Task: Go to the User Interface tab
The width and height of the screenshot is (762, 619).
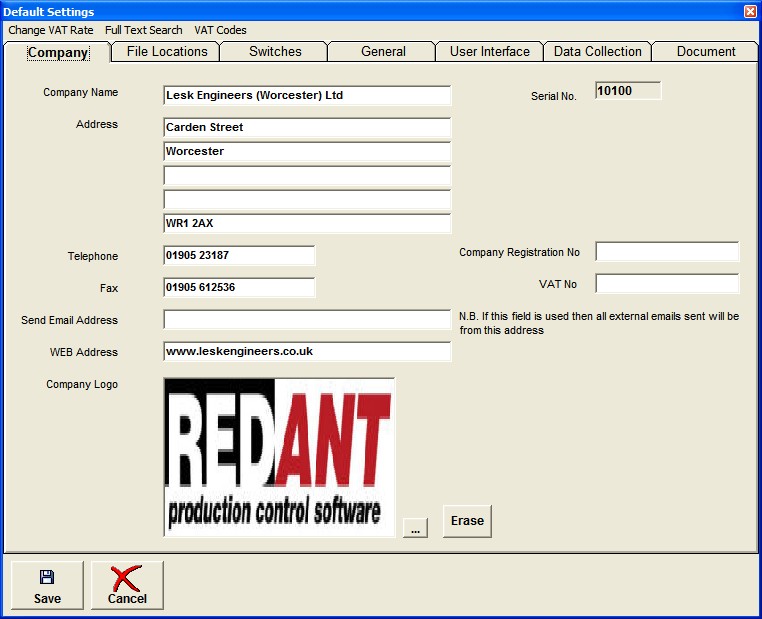Action: point(490,52)
